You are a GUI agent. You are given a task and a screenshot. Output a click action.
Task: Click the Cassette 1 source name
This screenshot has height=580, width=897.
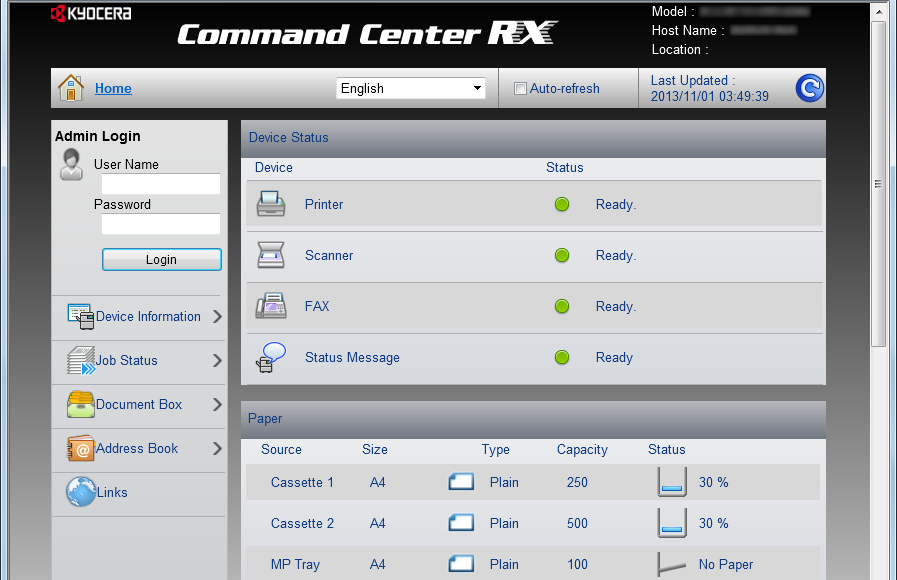click(302, 482)
